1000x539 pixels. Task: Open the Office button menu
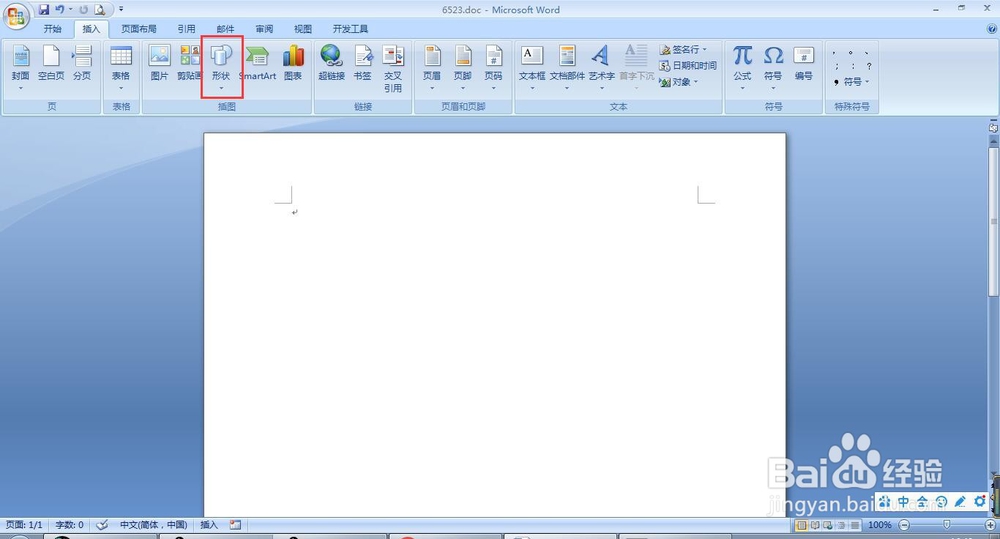[x=16, y=16]
